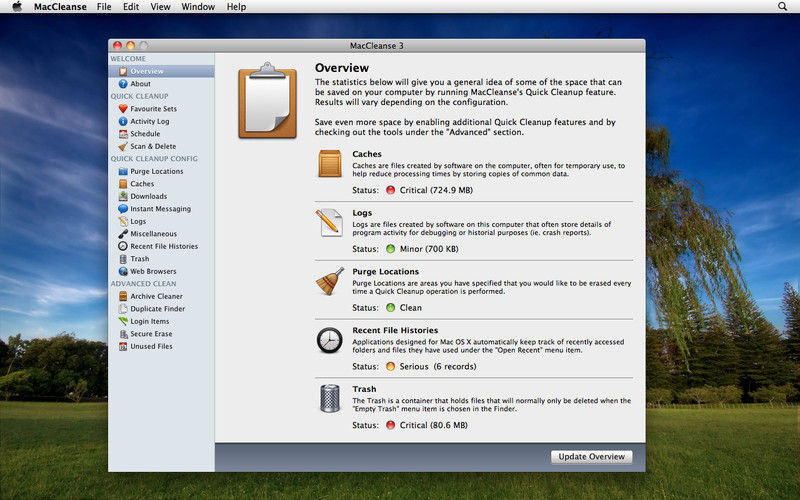Click the "Serious (6 records)" status text
800x500 pixels.
point(438,366)
